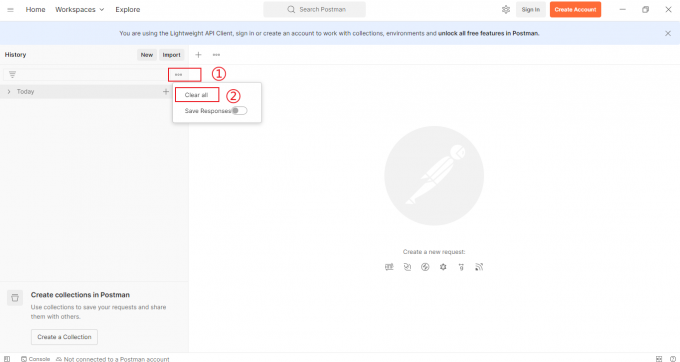Create a new Socket.IO request (circle icon)
This screenshot has height=362, width=680.
click(x=425, y=267)
